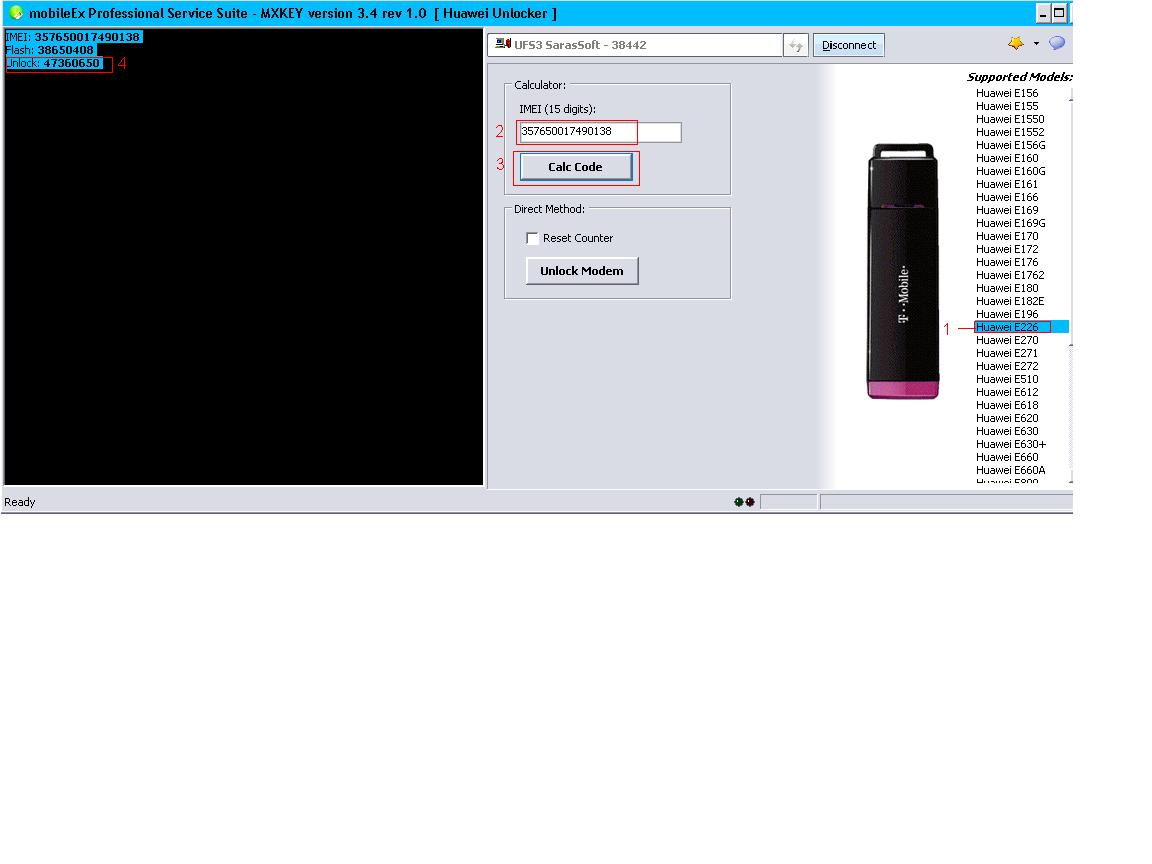The width and height of the screenshot is (1152, 864).
Task: Select Huawei E660 in the list
Action: click(1007, 458)
